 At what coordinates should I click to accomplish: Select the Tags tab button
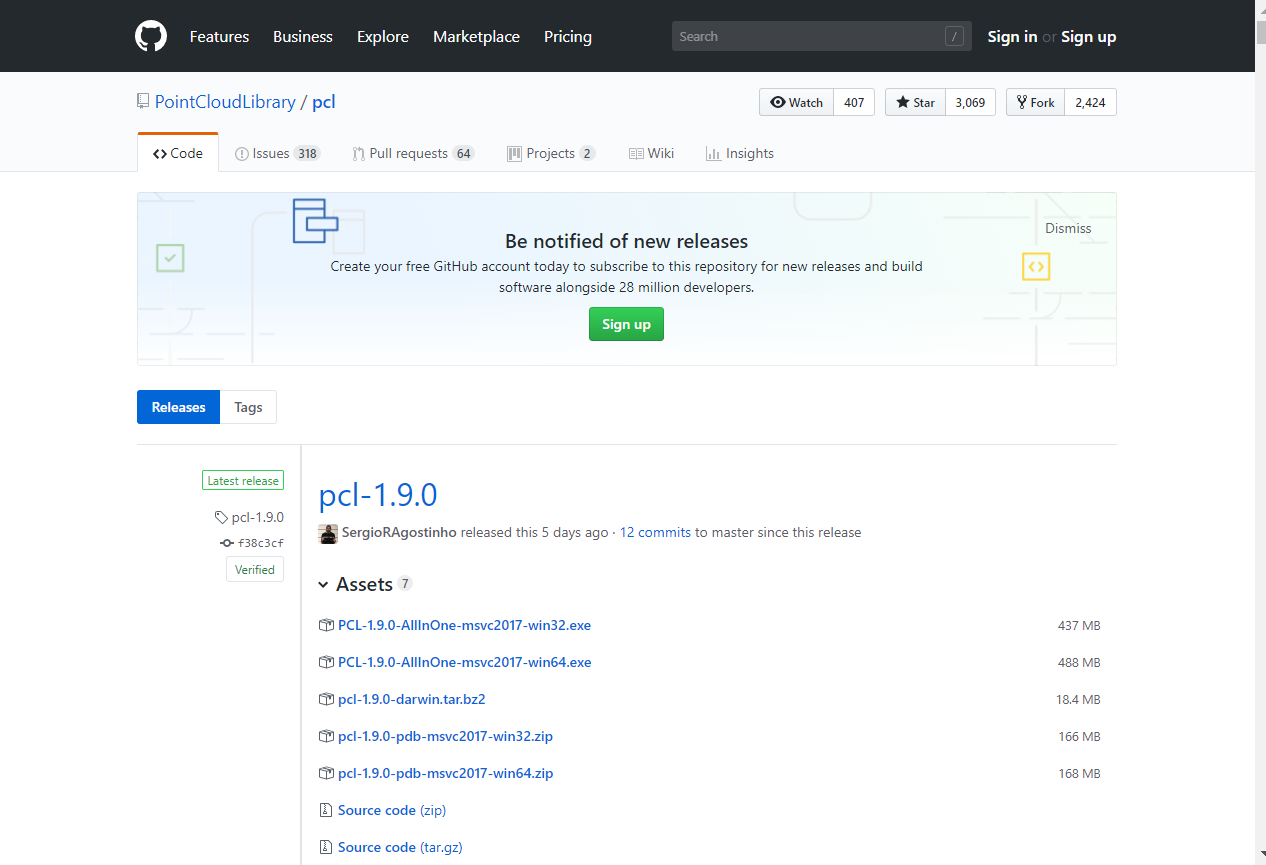pos(248,407)
